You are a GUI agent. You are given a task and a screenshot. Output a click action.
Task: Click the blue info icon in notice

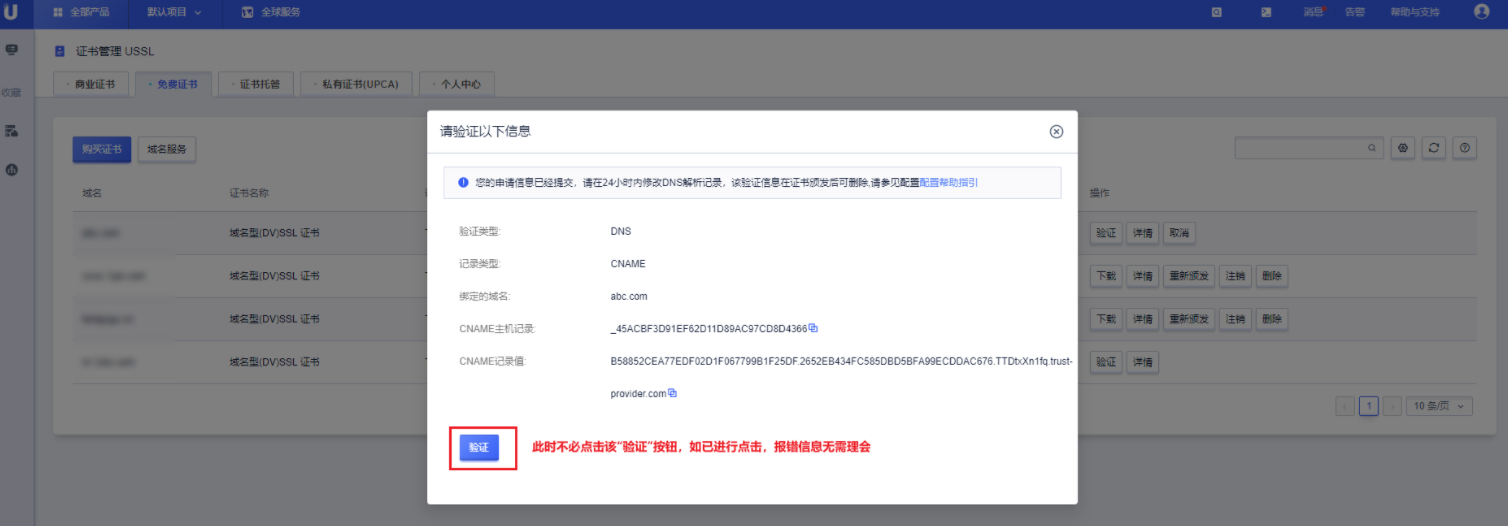coord(463,183)
